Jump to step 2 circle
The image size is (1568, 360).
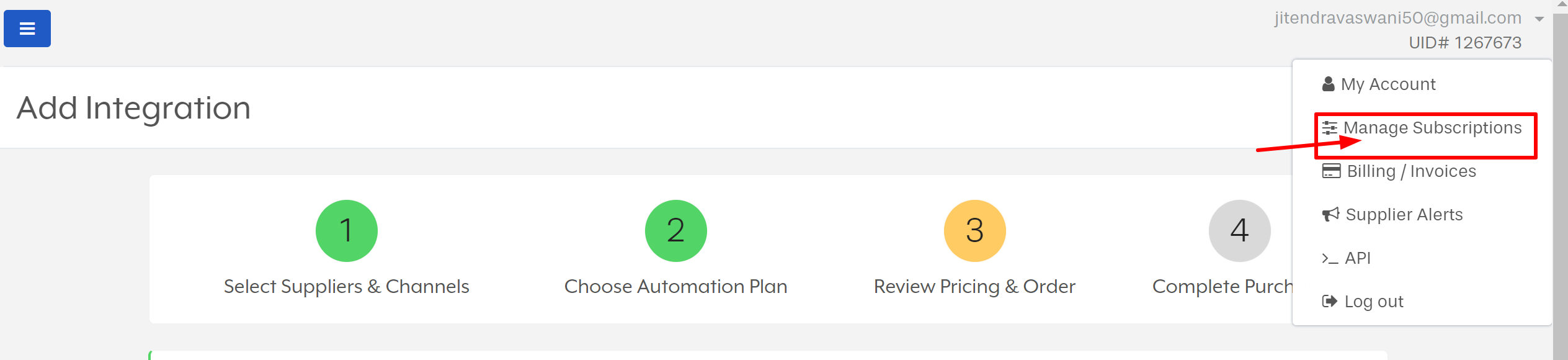(675, 231)
